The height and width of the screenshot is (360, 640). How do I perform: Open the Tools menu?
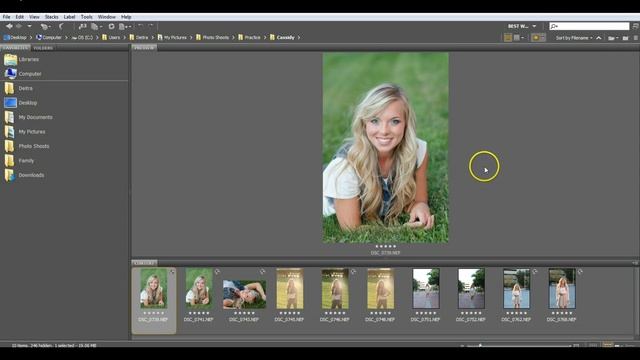tap(87, 17)
